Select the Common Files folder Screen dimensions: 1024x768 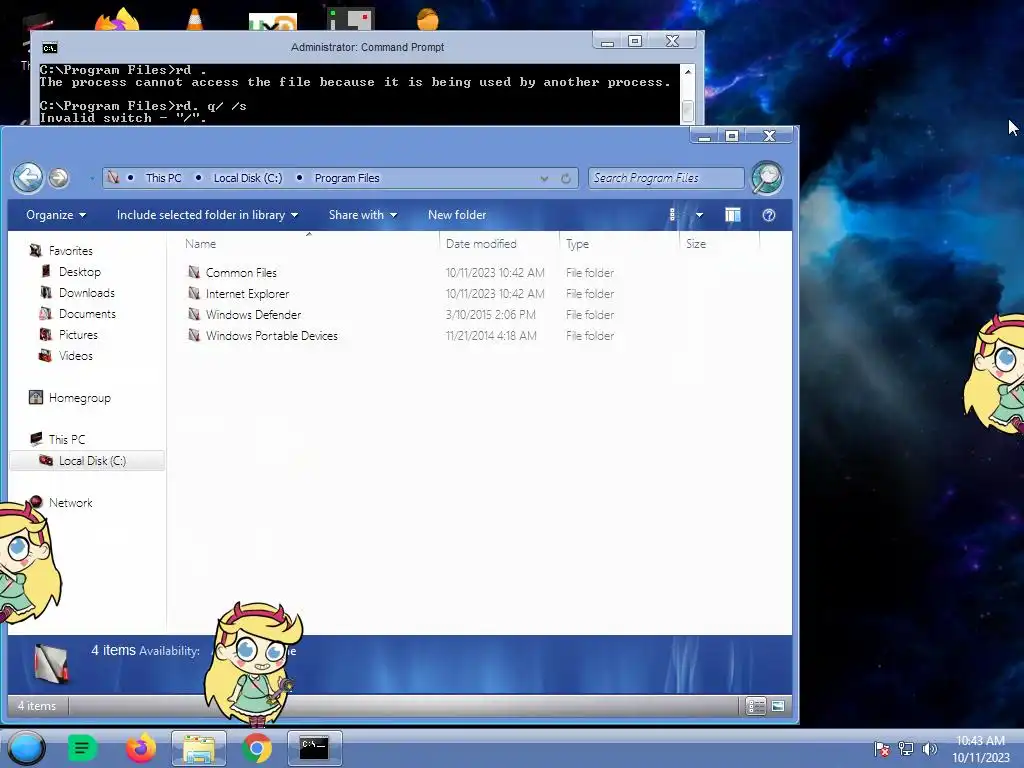(x=241, y=272)
